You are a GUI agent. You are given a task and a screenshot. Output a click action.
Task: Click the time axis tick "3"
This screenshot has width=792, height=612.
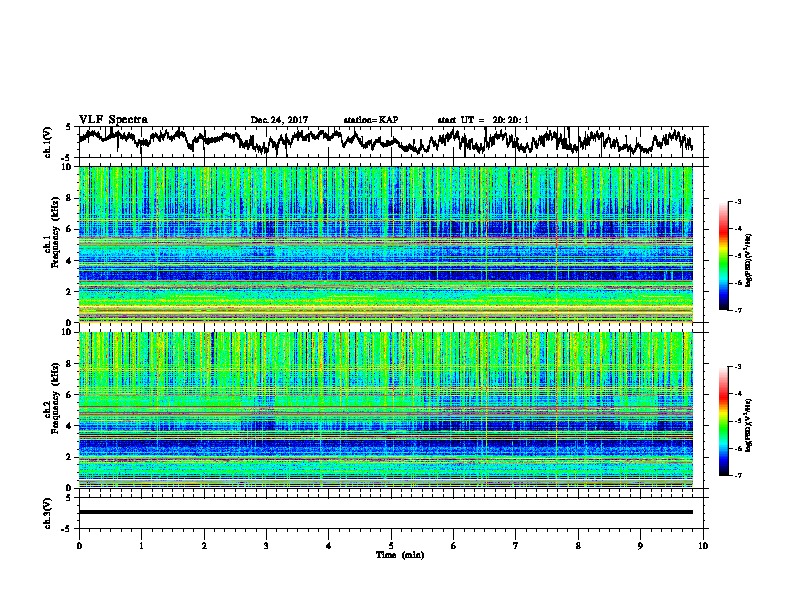tap(266, 546)
